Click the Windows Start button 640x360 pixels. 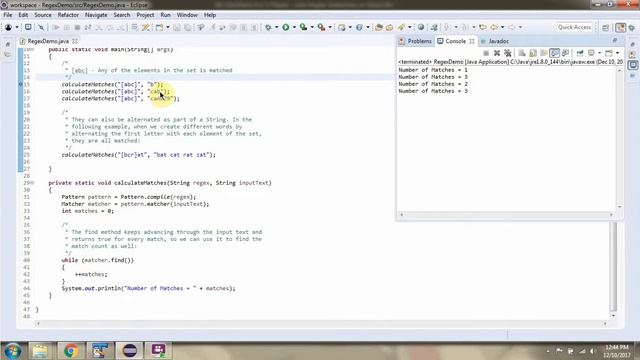(x=12, y=351)
